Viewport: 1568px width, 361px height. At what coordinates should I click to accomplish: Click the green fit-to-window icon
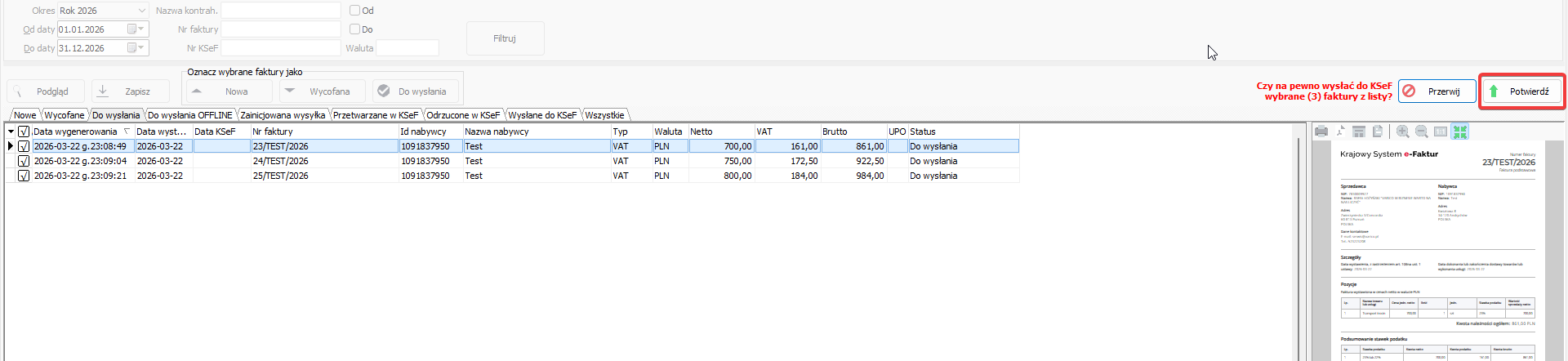[1460, 131]
